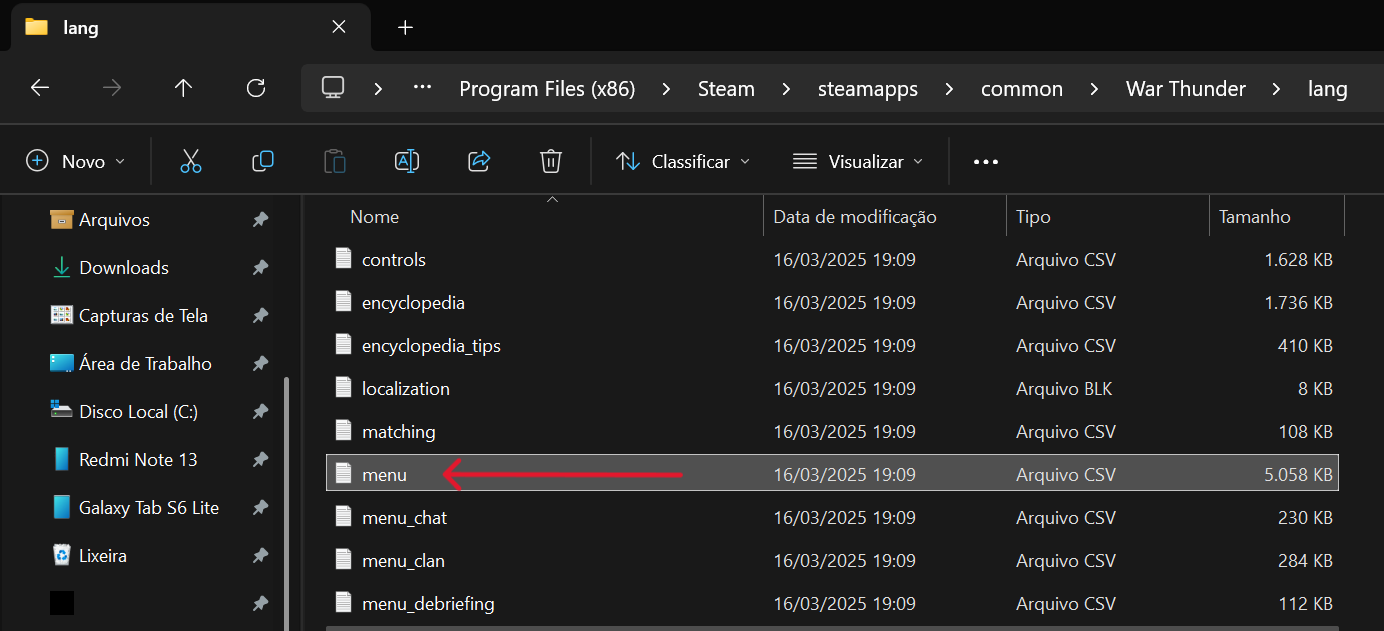
Task: Unpin Capturas de Tela from sidebar
Action: pyautogui.click(x=260, y=316)
